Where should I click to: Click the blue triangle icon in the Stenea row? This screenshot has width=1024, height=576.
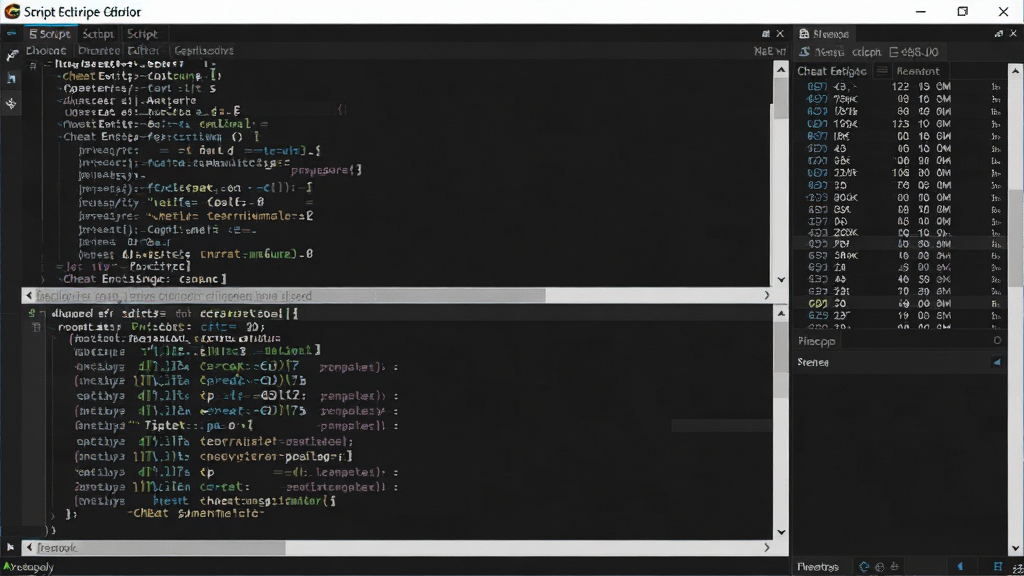click(997, 362)
